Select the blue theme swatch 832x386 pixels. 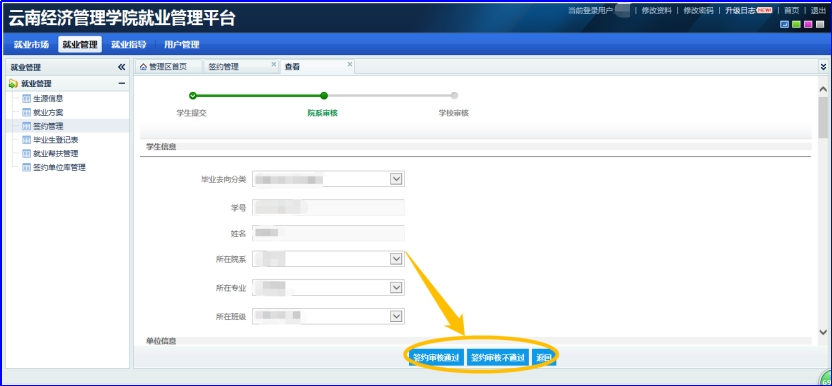tap(784, 24)
